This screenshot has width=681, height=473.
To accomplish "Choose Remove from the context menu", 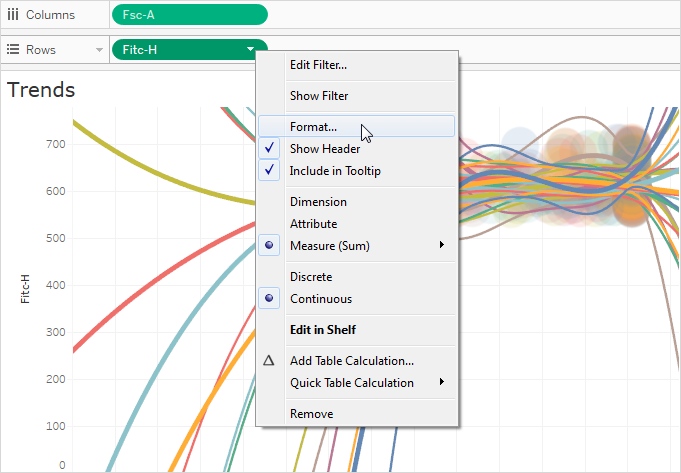I will click(x=357, y=413).
